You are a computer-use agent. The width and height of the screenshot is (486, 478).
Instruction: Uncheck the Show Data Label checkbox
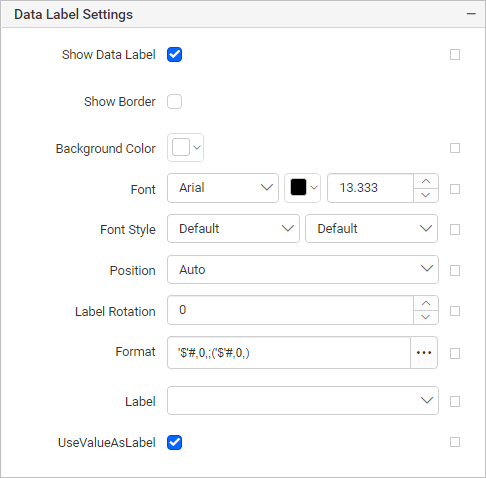point(174,55)
